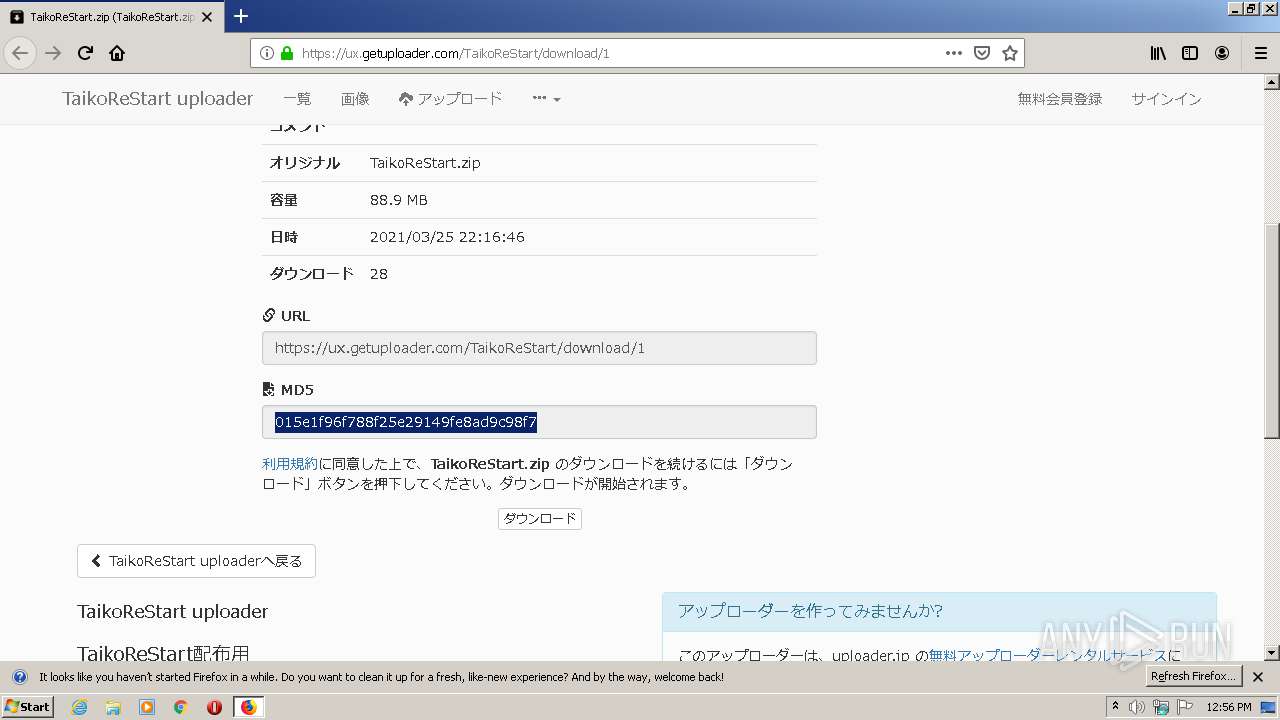The image size is (1280, 720).
Task: Open the 利用規約 terms link
Action: point(290,464)
